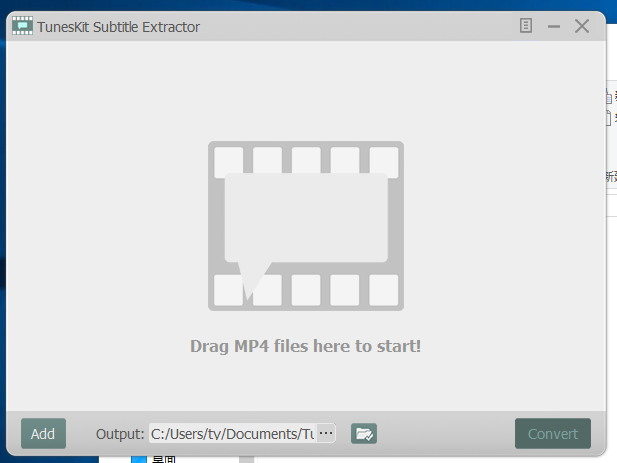Click the Convert button
This screenshot has width=617, height=463.
click(x=552, y=433)
